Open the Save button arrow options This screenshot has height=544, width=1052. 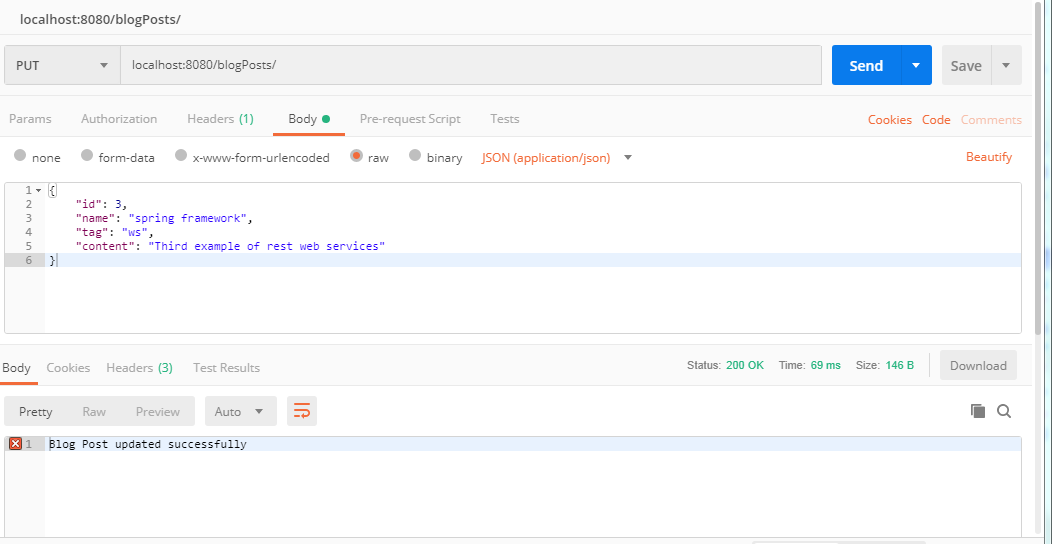1006,65
